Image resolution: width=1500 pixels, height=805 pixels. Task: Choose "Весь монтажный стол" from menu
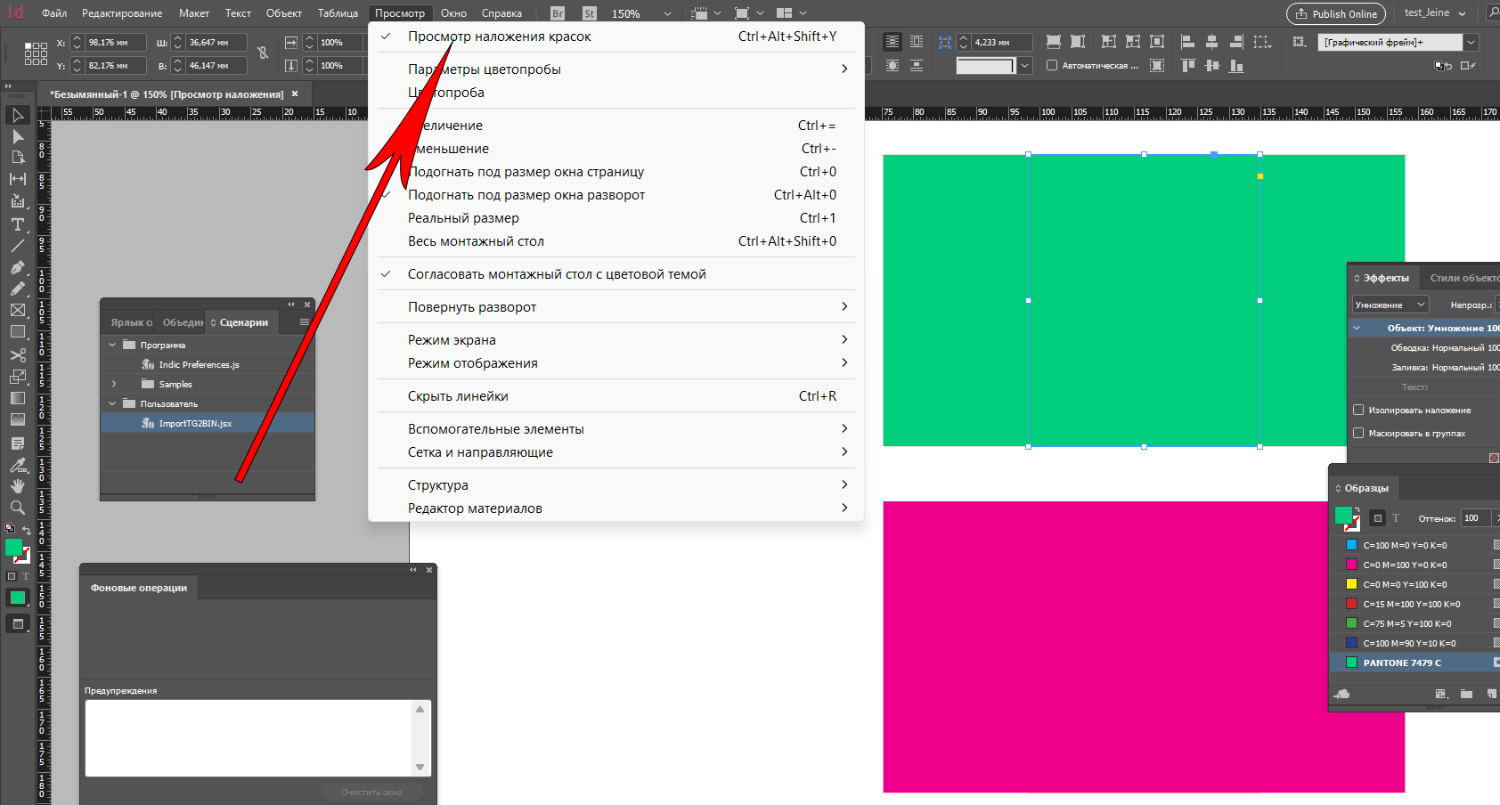click(616, 242)
